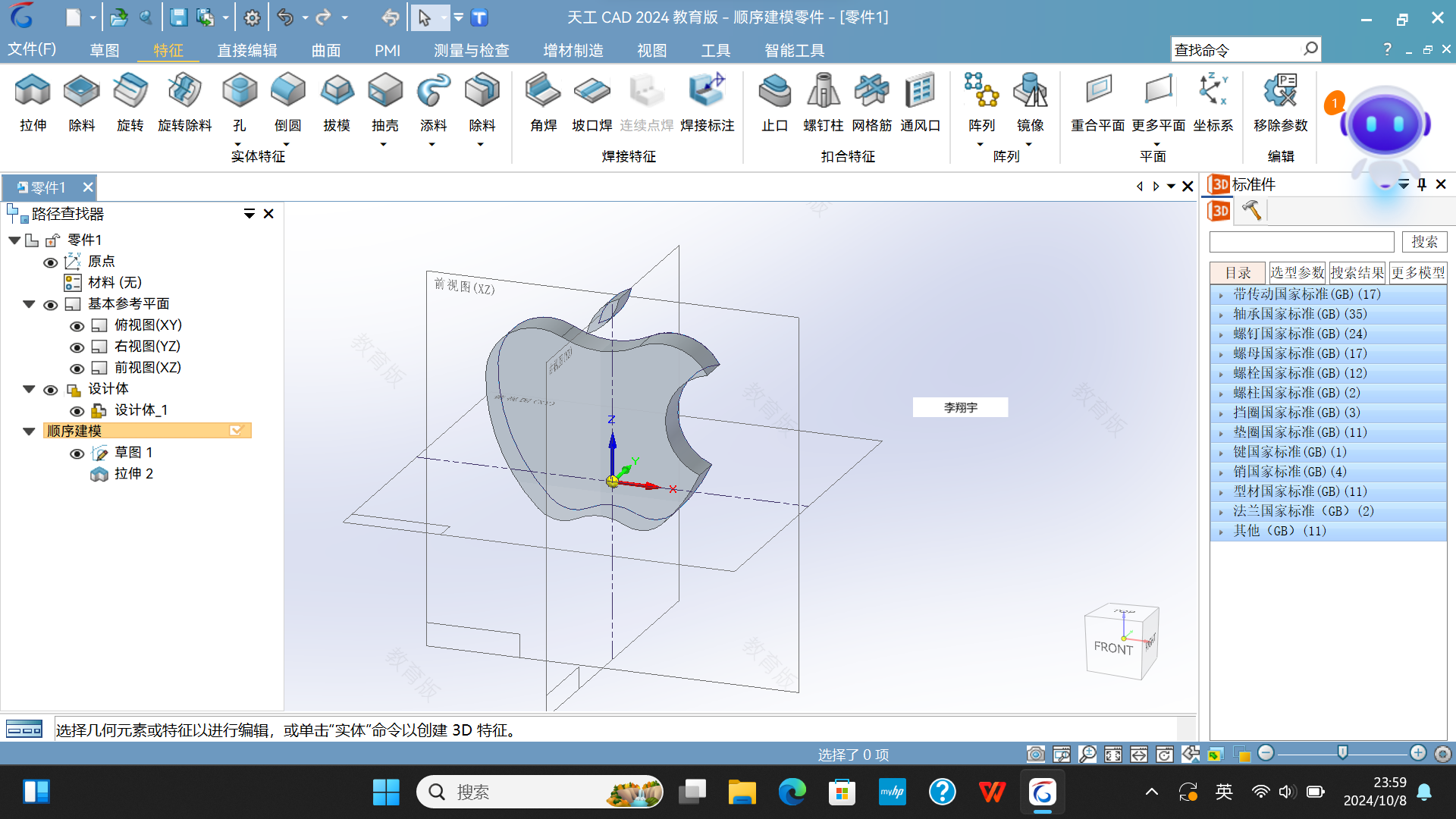Image resolution: width=1456 pixels, height=819 pixels.
Task: Toggle visibility of 设计体 folder
Action: [x=50, y=390]
